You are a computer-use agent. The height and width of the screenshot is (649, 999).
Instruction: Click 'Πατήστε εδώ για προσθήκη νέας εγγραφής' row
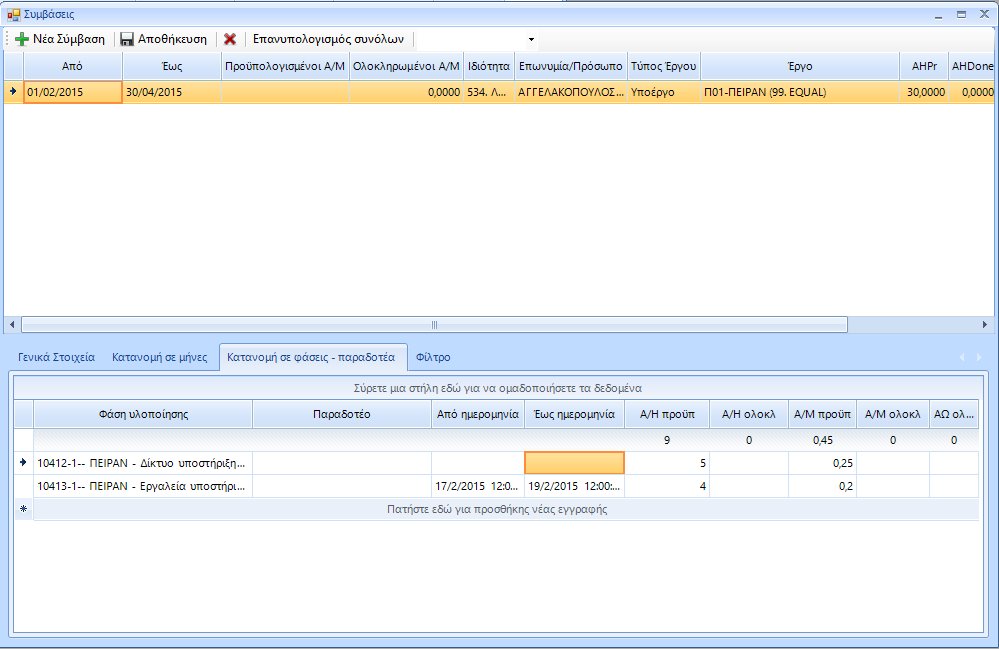click(x=497, y=509)
